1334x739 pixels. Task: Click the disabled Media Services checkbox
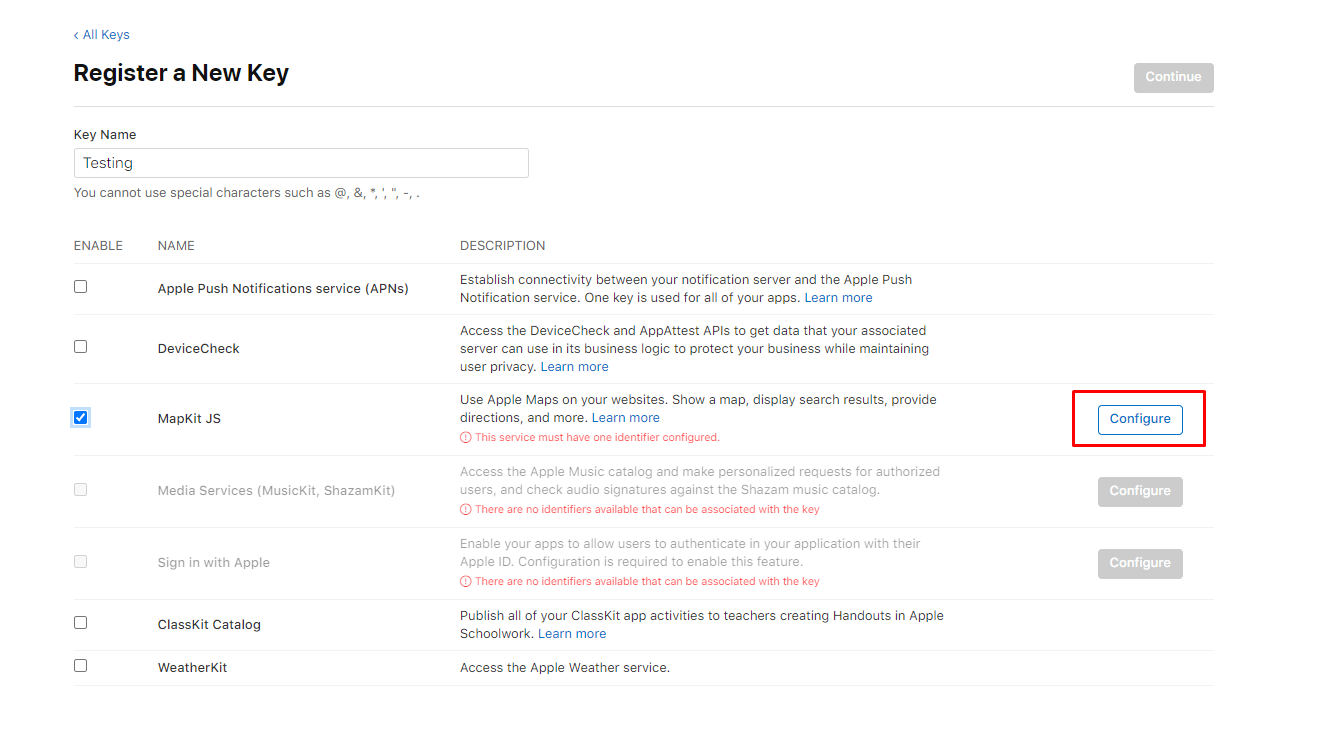point(81,489)
